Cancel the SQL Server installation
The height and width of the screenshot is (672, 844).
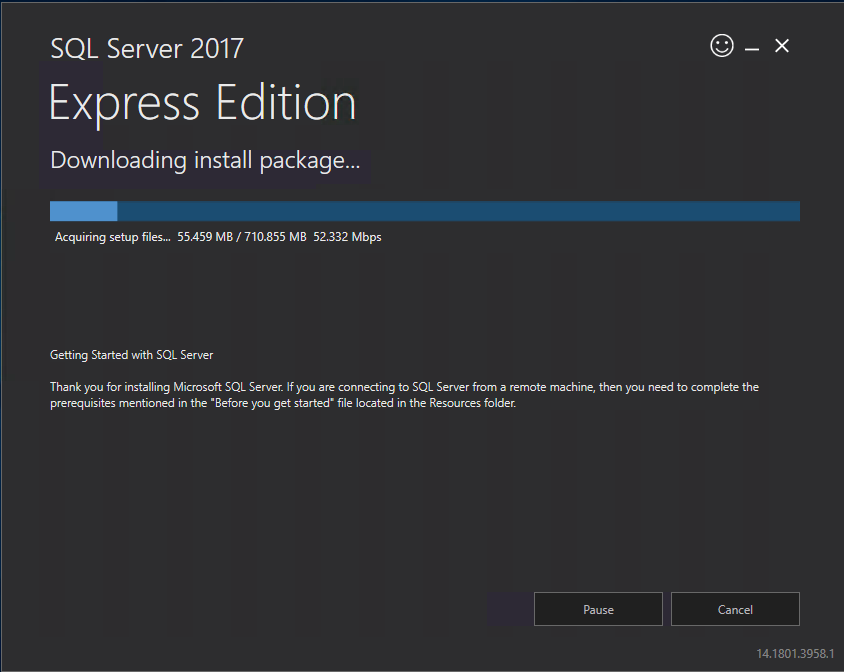[x=735, y=609]
